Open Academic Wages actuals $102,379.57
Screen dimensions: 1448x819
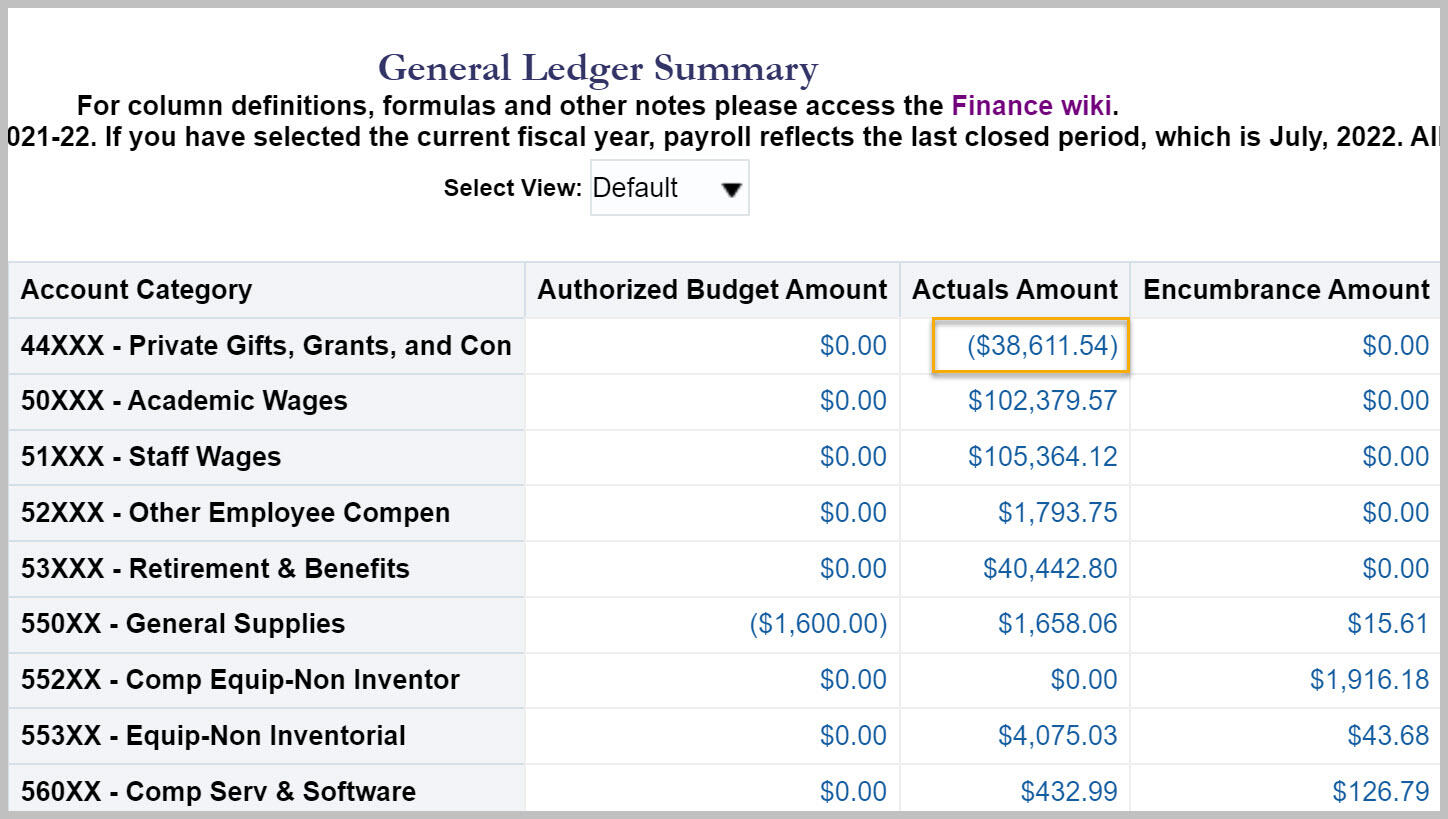(x=1042, y=401)
